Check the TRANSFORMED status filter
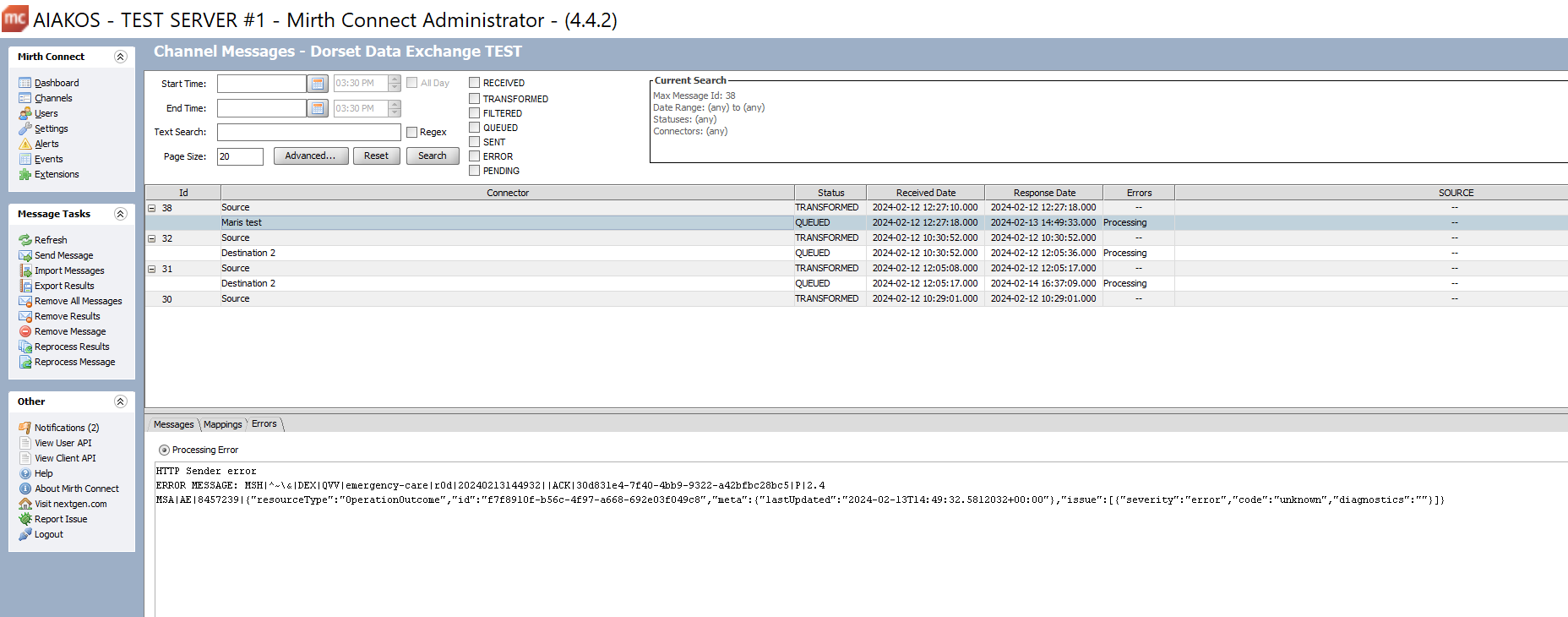Screen dimensions: 1568x617 [x=475, y=99]
